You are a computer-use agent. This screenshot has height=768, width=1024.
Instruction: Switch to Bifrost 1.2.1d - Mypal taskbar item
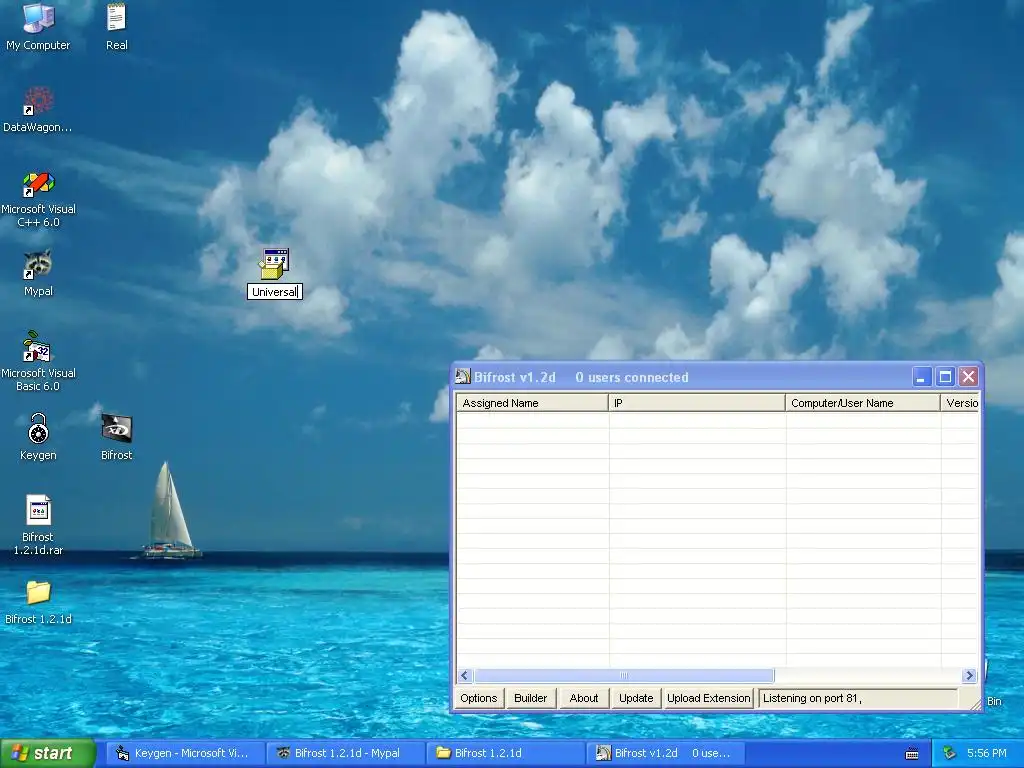tap(345, 753)
